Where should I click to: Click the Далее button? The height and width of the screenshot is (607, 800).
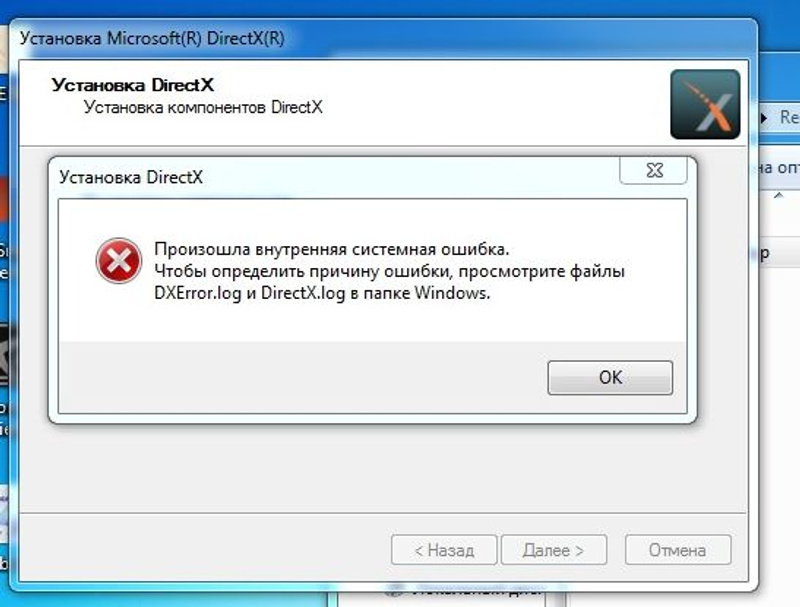click(554, 550)
